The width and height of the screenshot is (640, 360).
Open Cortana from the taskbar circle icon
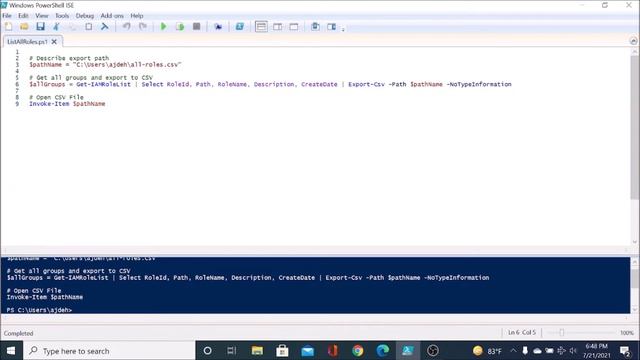207,351
